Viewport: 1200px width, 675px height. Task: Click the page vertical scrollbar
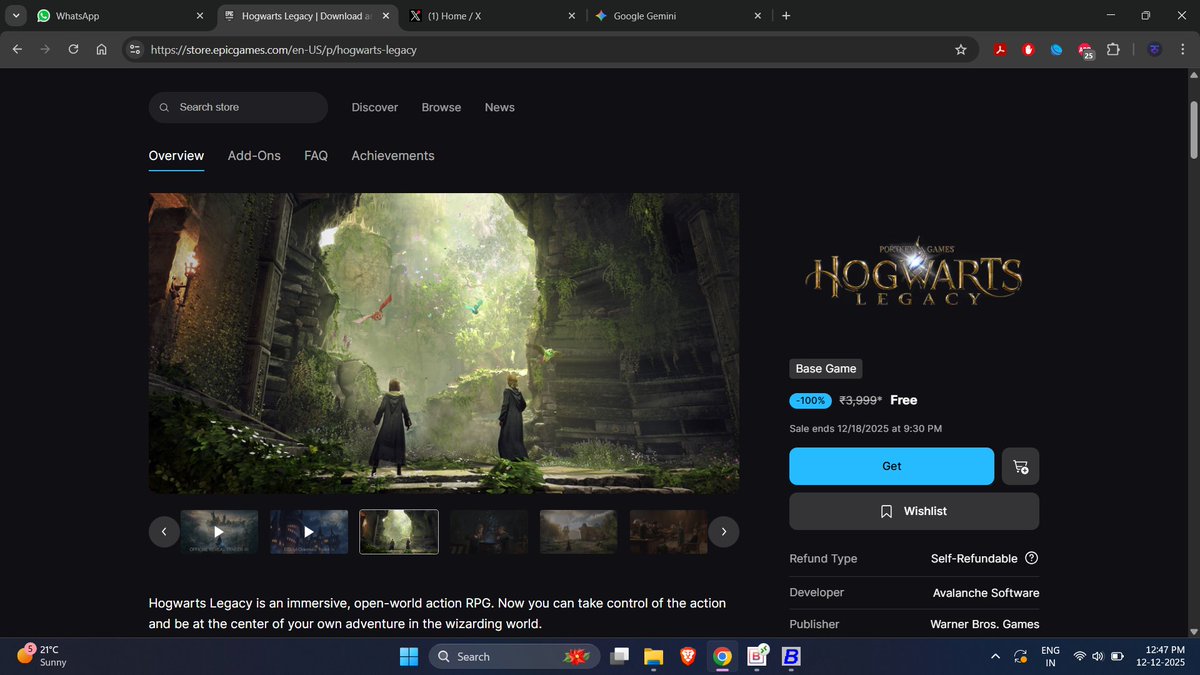(1193, 130)
